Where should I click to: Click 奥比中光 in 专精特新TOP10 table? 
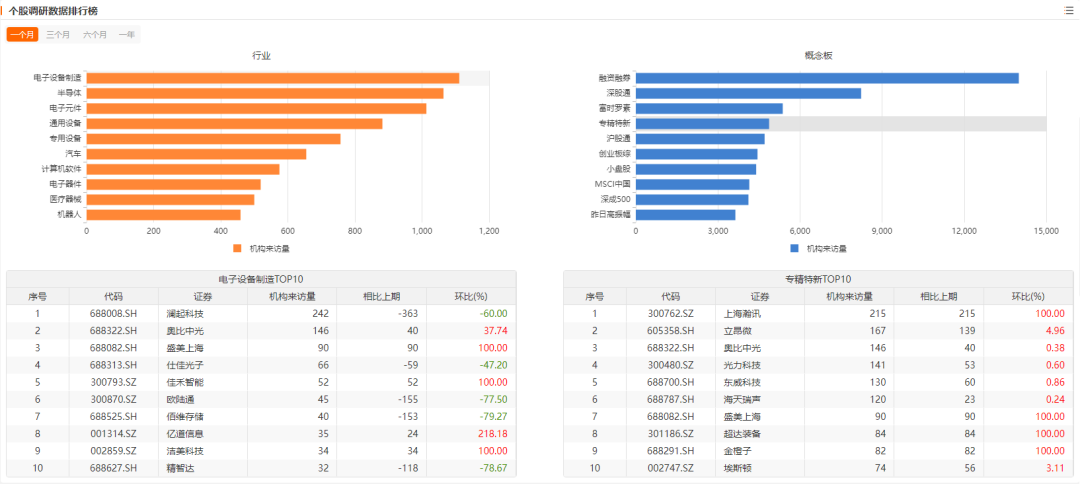coord(742,348)
